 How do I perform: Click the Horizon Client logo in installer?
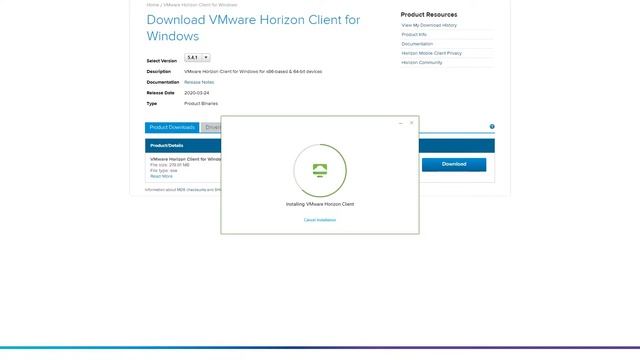pyautogui.click(x=320, y=170)
